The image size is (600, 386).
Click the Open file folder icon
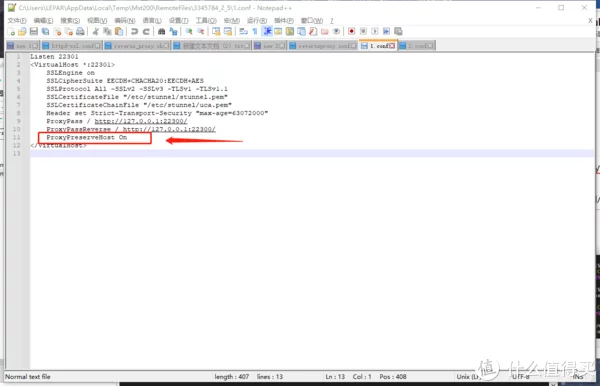22,31
